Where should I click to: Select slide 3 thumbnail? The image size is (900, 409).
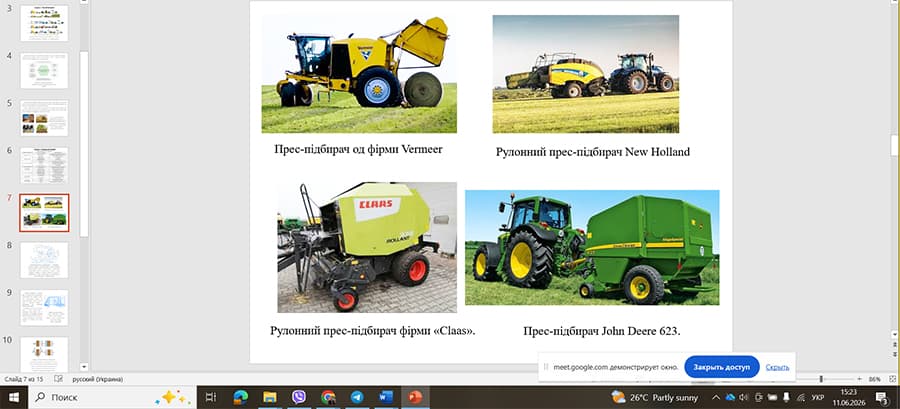(x=44, y=23)
